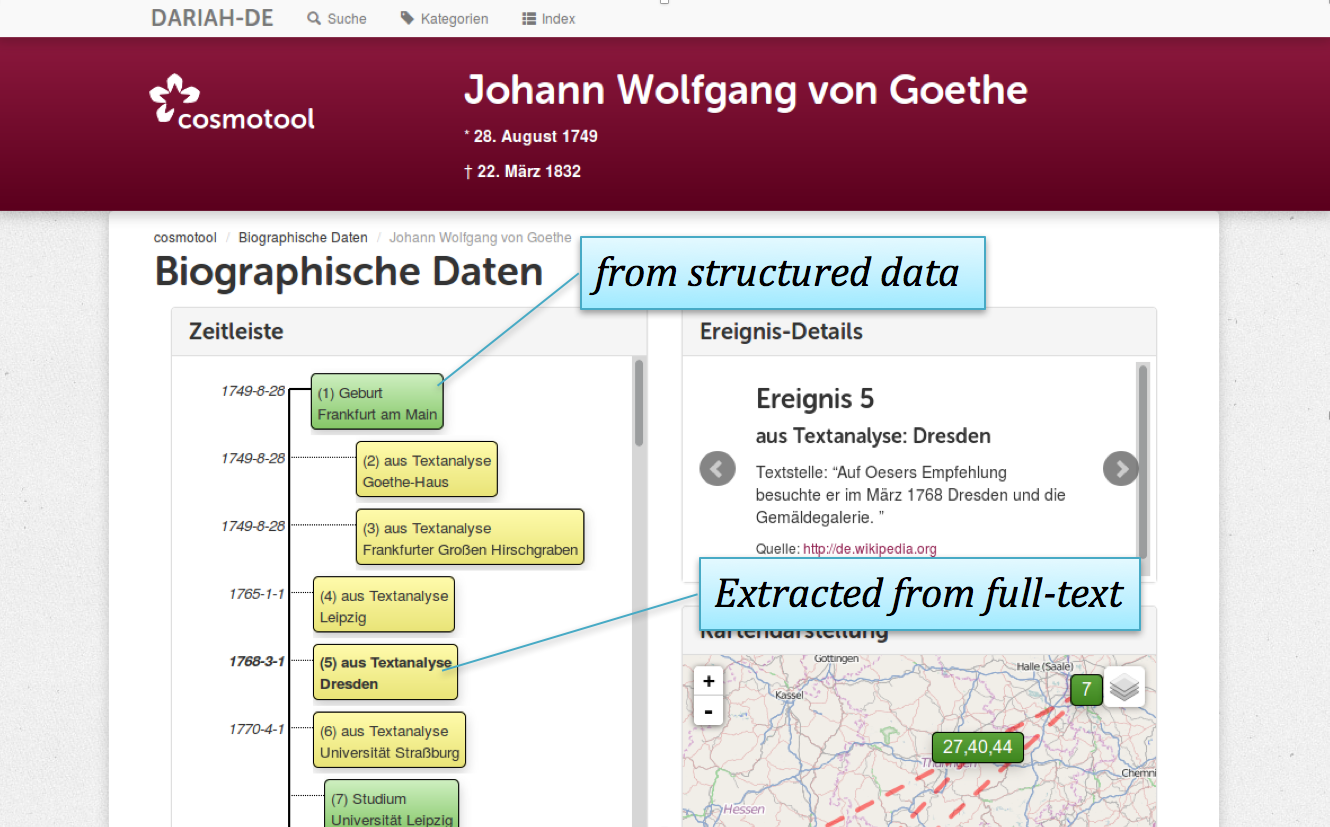Zoom in on the map

pyautogui.click(x=708, y=681)
